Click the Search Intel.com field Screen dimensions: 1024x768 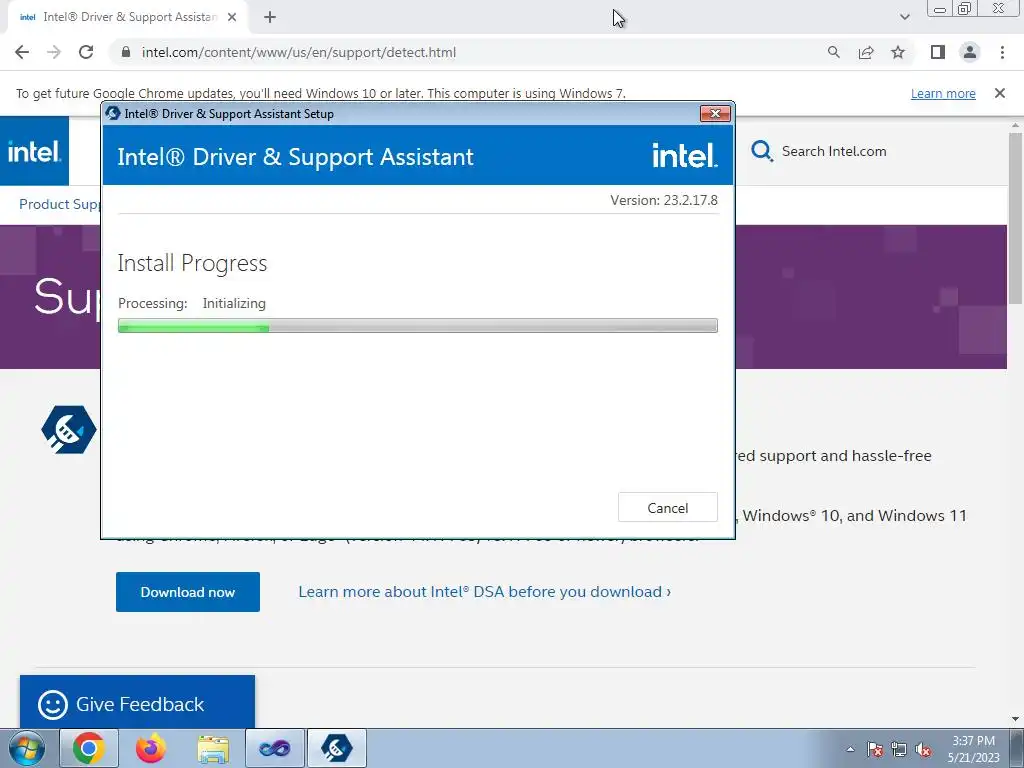click(834, 152)
